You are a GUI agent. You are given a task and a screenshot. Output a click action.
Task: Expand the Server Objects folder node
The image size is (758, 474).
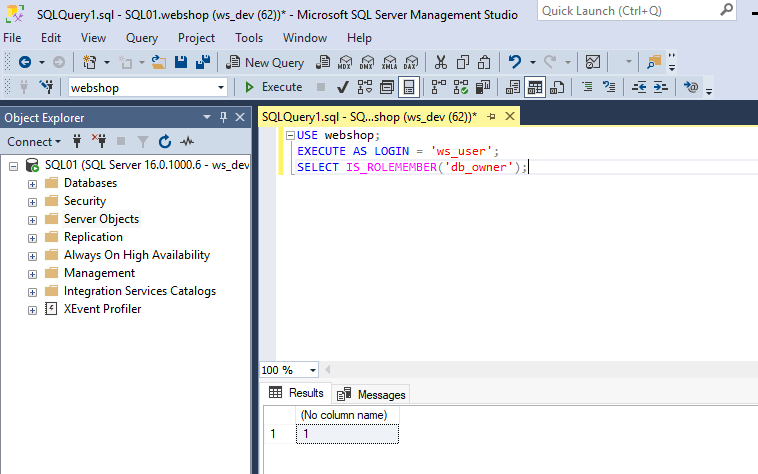[32, 220]
